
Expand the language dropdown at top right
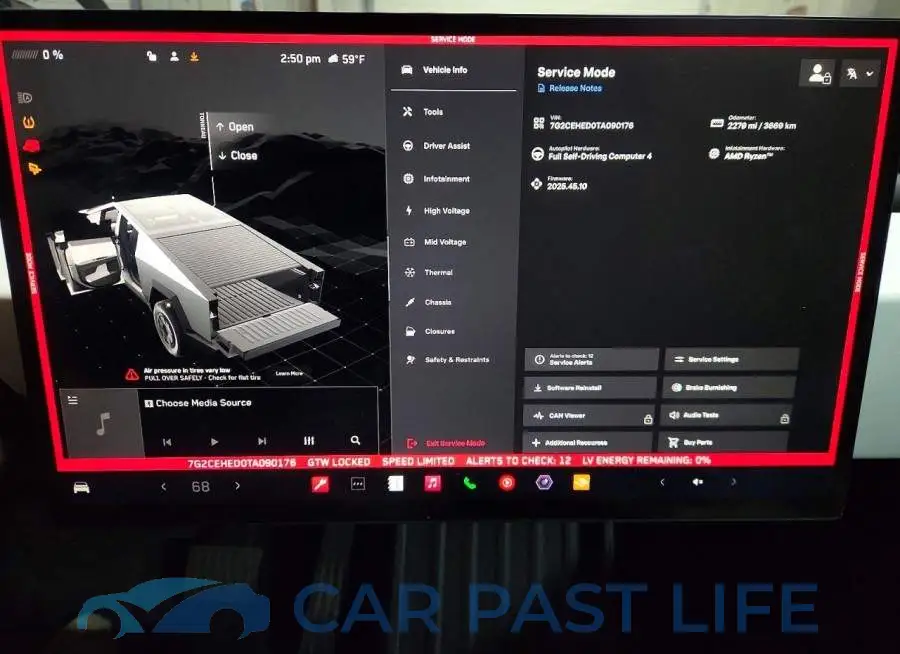(x=860, y=73)
